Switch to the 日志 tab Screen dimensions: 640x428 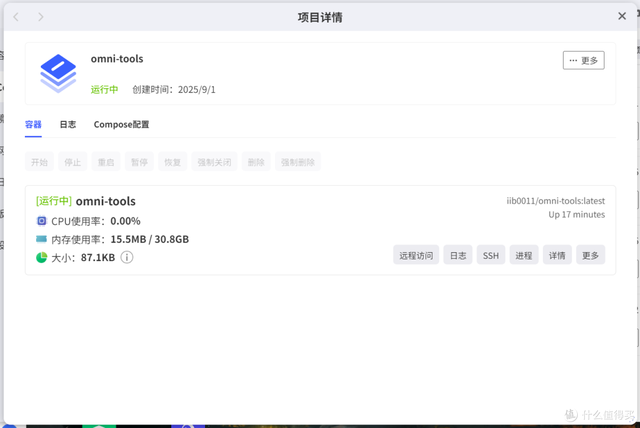[x=68, y=124]
